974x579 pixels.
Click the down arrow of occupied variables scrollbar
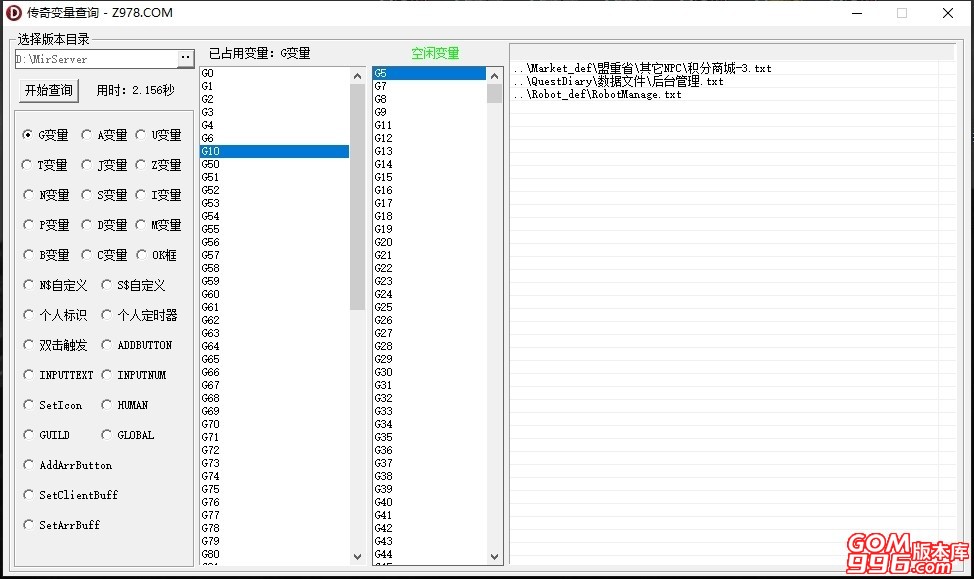[357, 557]
